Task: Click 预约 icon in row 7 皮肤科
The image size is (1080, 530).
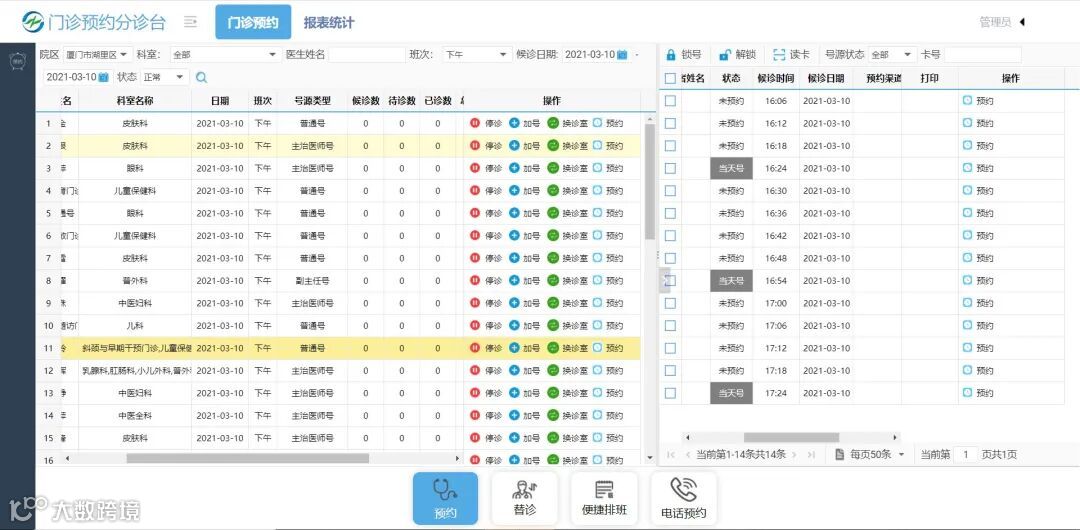Action: [597, 257]
